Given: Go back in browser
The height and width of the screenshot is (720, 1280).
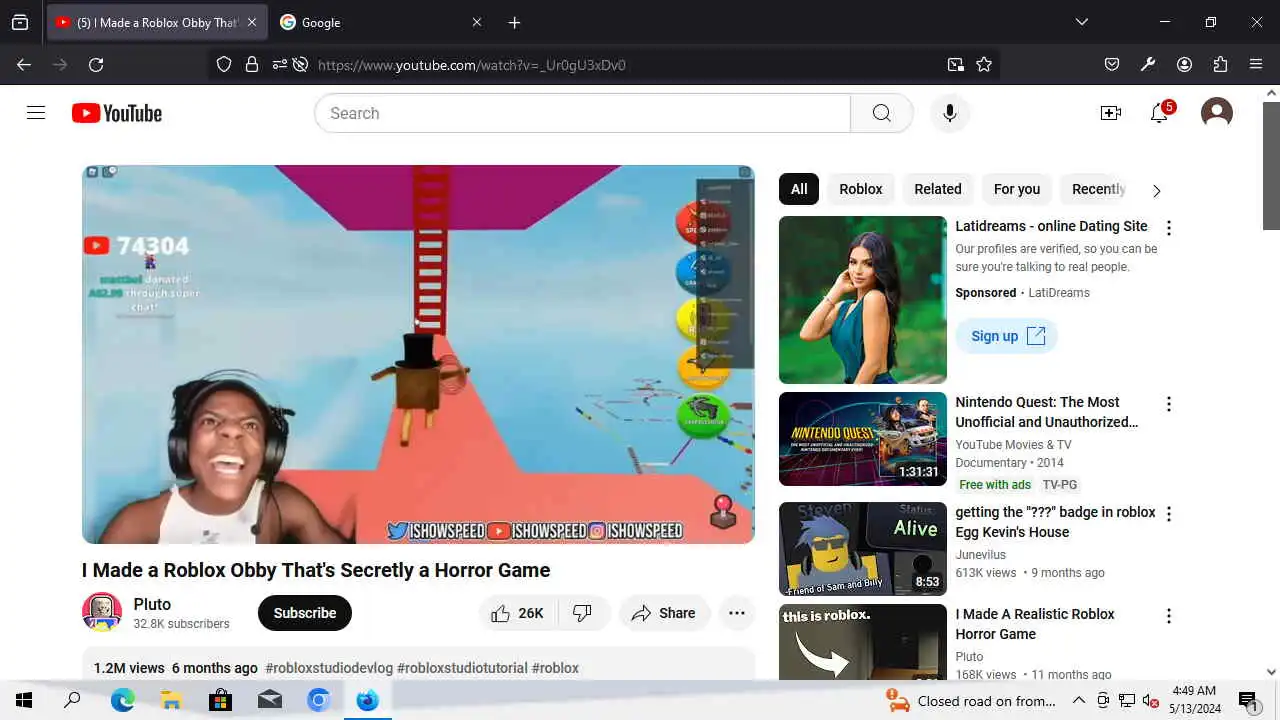Looking at the screenshot, I should click(x=24, y=64).
